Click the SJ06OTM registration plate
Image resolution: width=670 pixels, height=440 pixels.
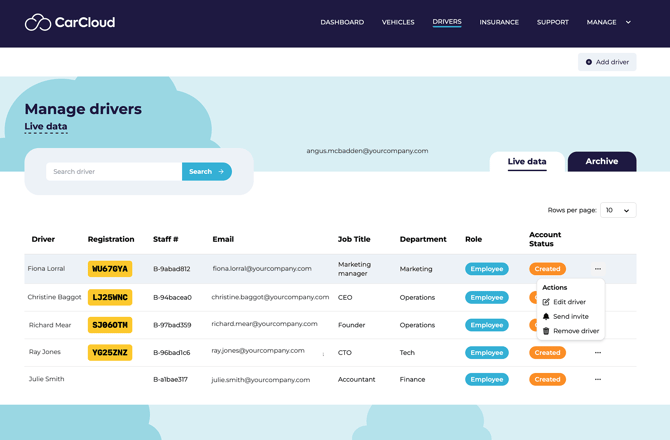click(110, 325)
